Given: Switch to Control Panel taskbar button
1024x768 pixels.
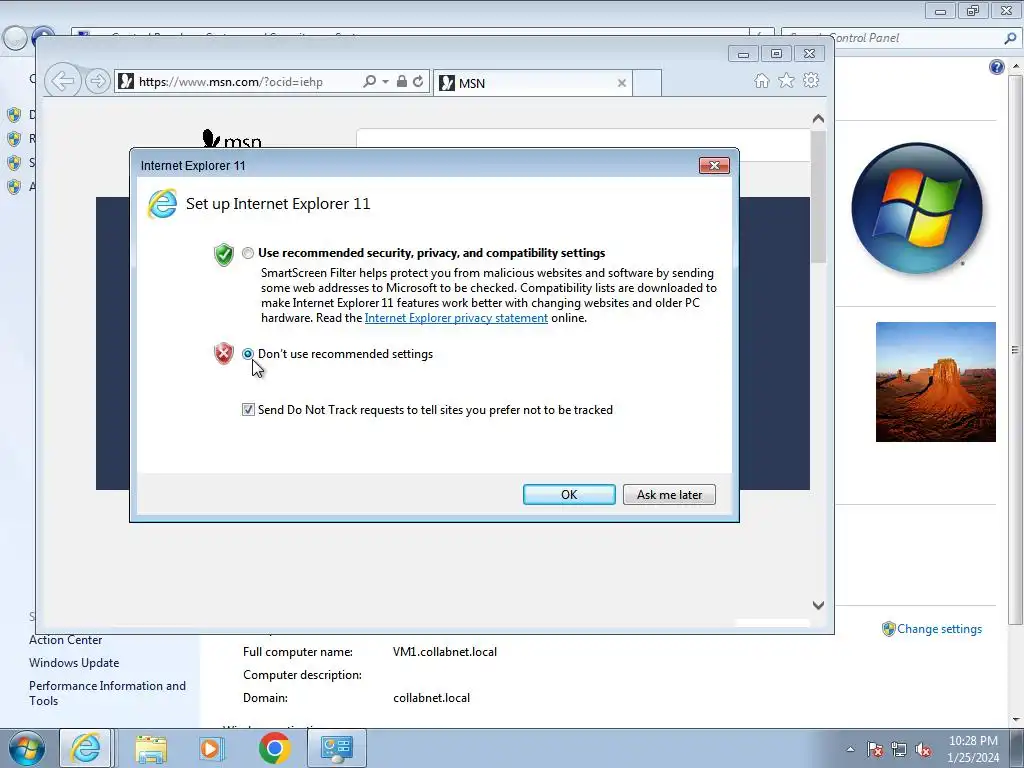Looking at the screenshot, I should pyautogui.click(x=336, y=748).
